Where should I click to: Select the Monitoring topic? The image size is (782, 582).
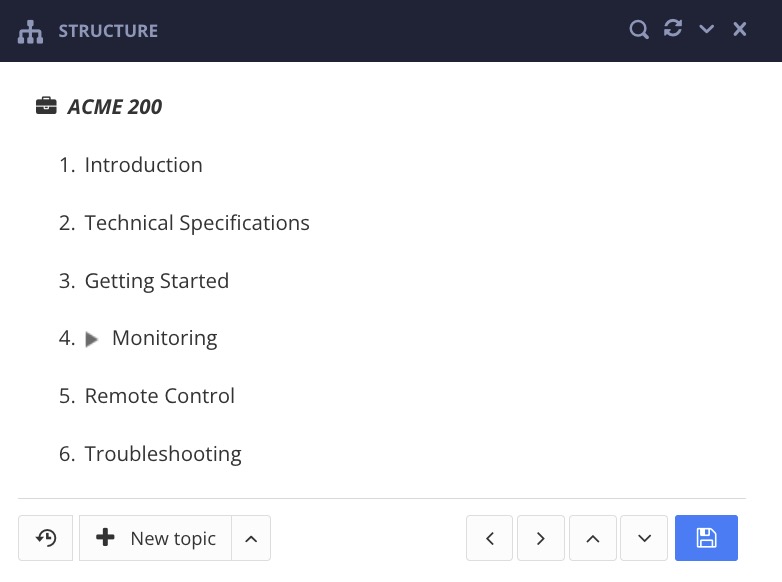click(164, 339)
